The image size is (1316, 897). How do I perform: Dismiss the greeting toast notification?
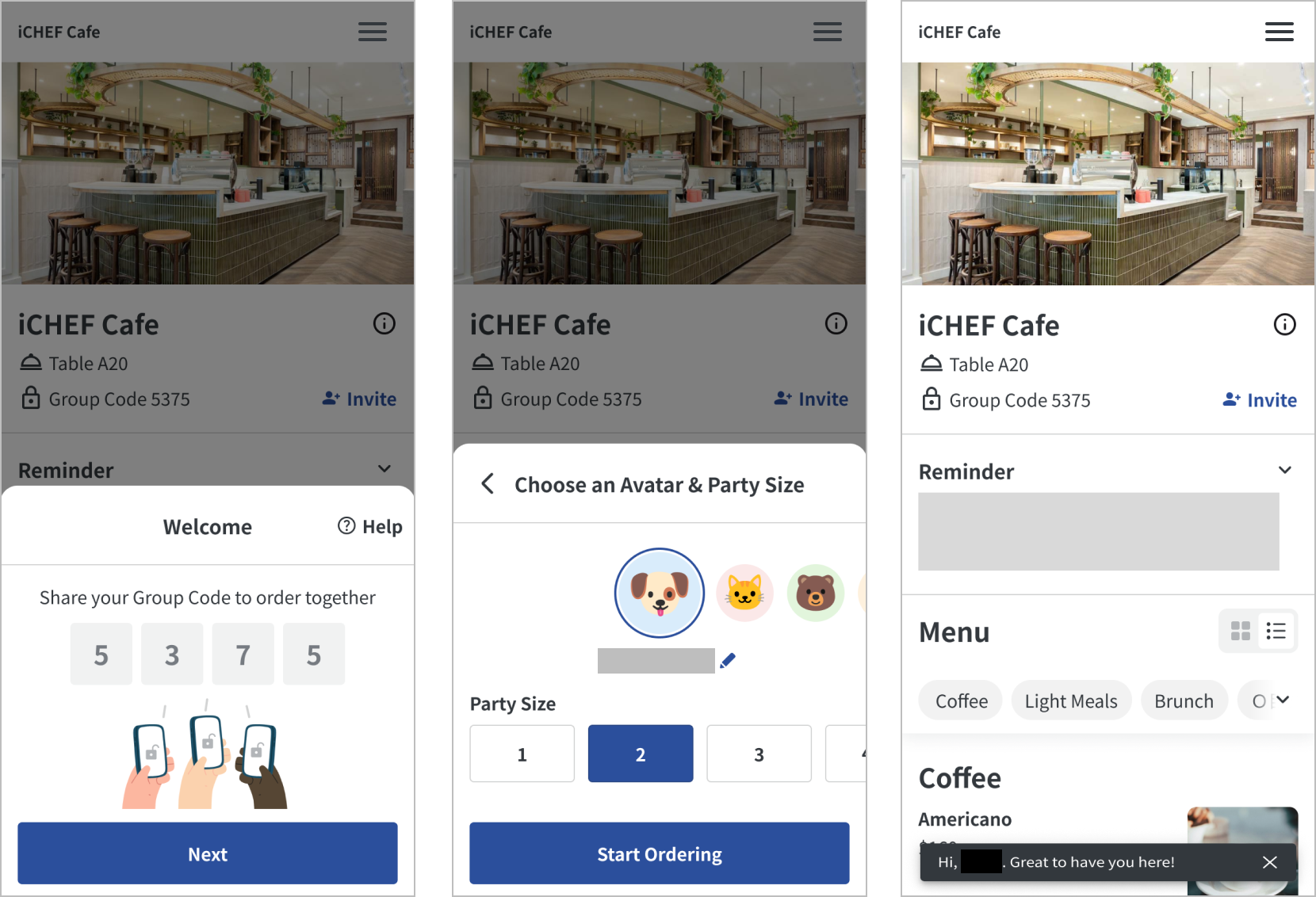pos(1269,862)
